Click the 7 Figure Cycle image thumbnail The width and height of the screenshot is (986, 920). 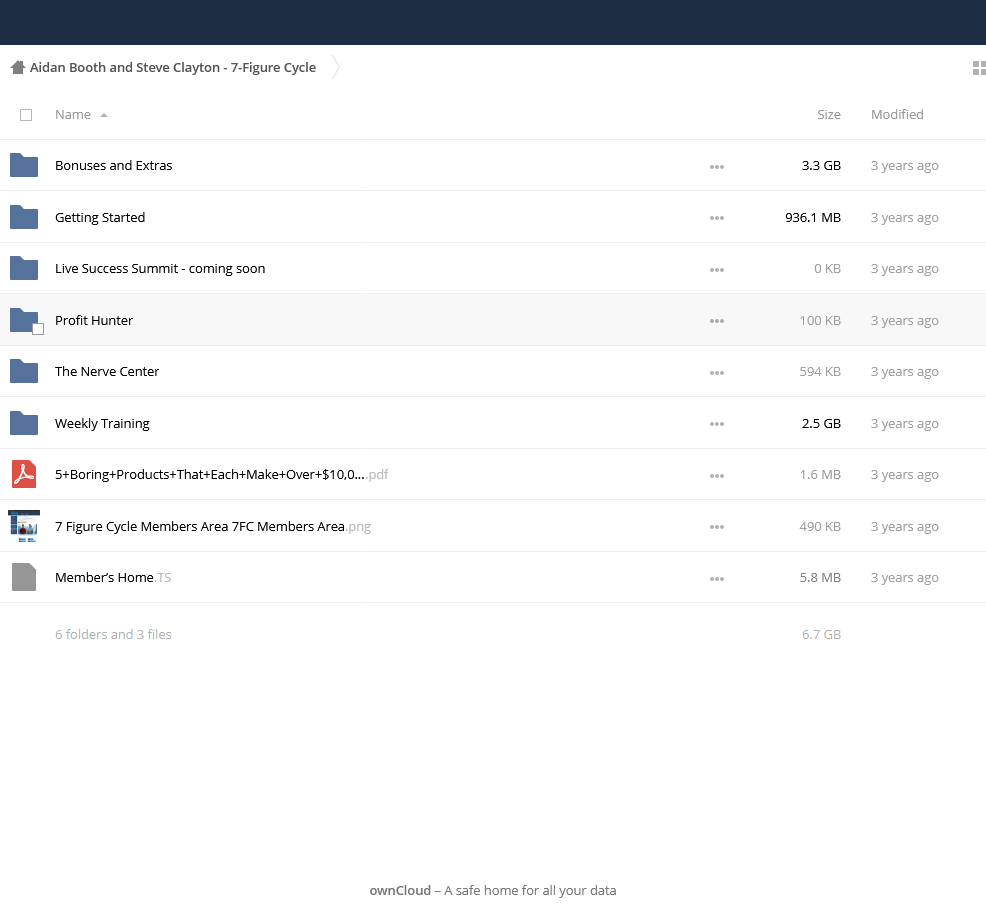(24, 526)
